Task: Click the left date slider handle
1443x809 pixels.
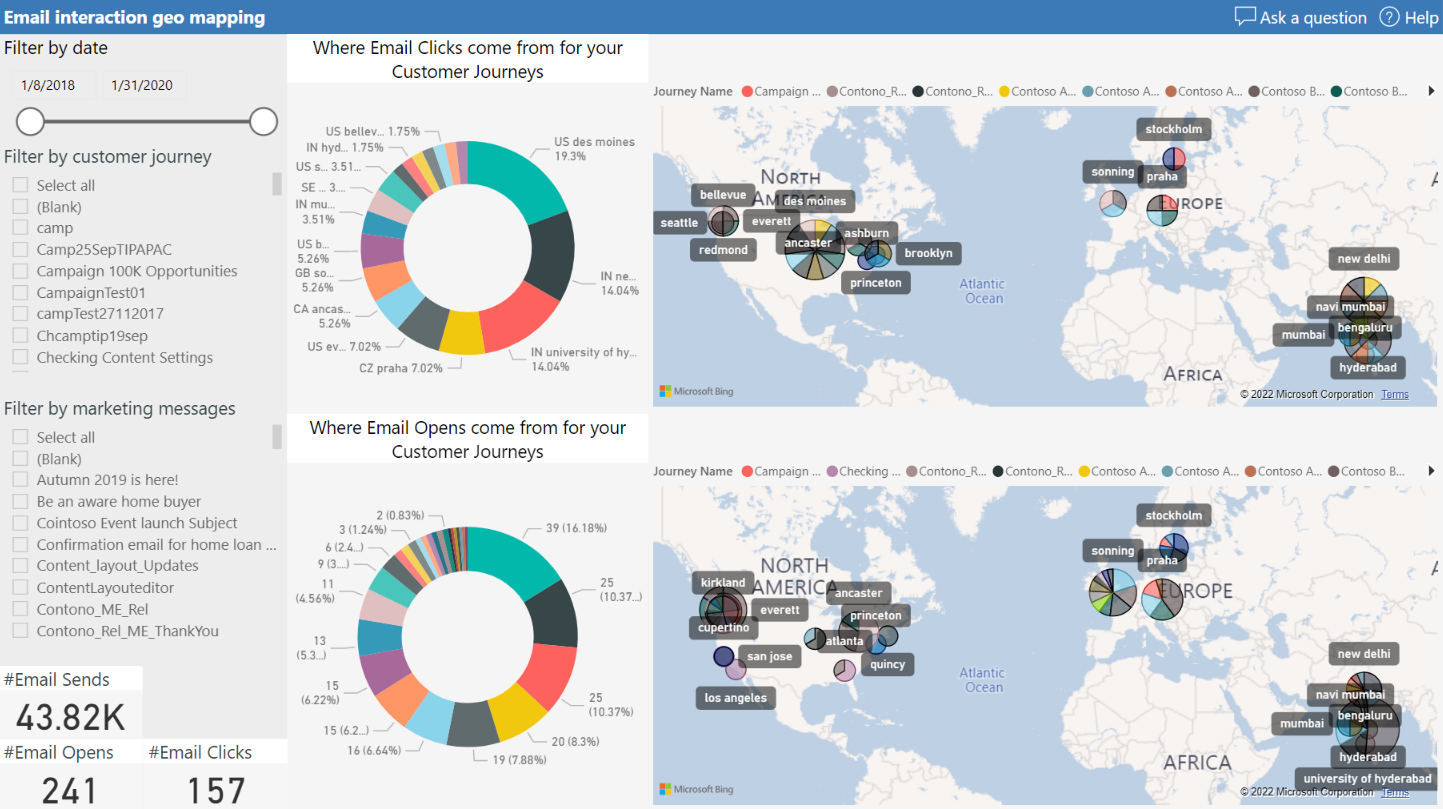Action: [x=31, y=122]
